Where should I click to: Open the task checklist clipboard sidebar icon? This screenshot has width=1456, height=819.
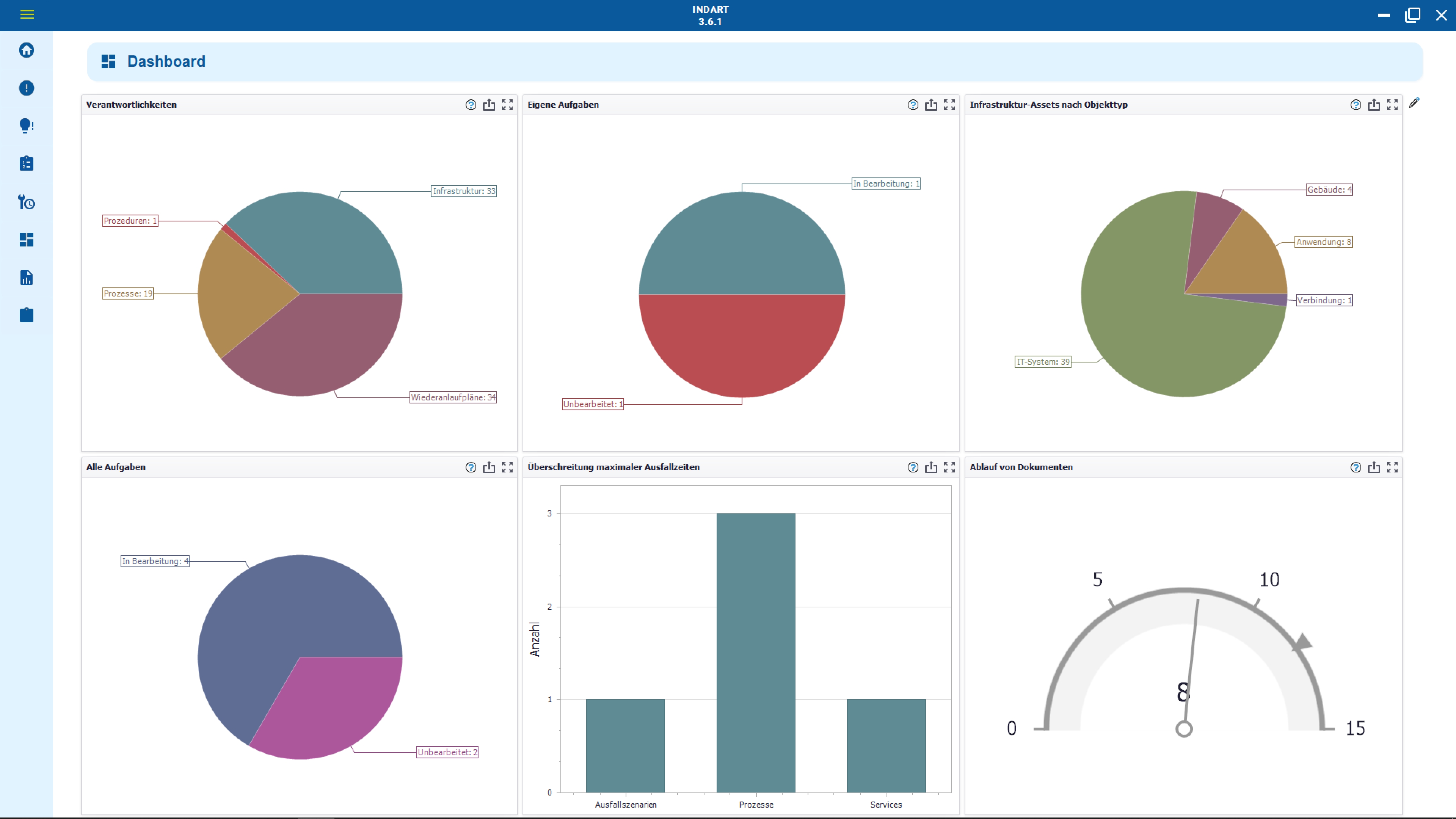(x=27, y=164)
